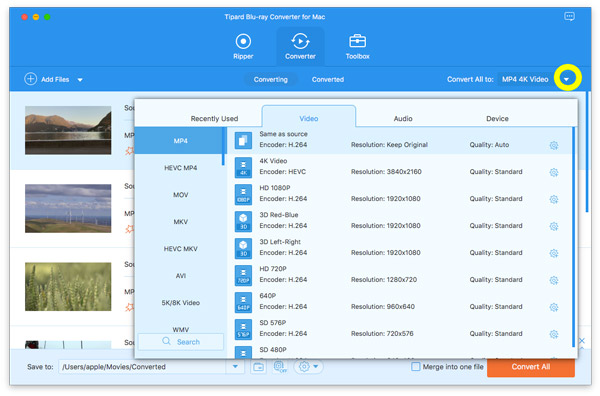Select the wind turbines video thumbnail
Screen dimensions: 600x396
(x=68, y=208)
